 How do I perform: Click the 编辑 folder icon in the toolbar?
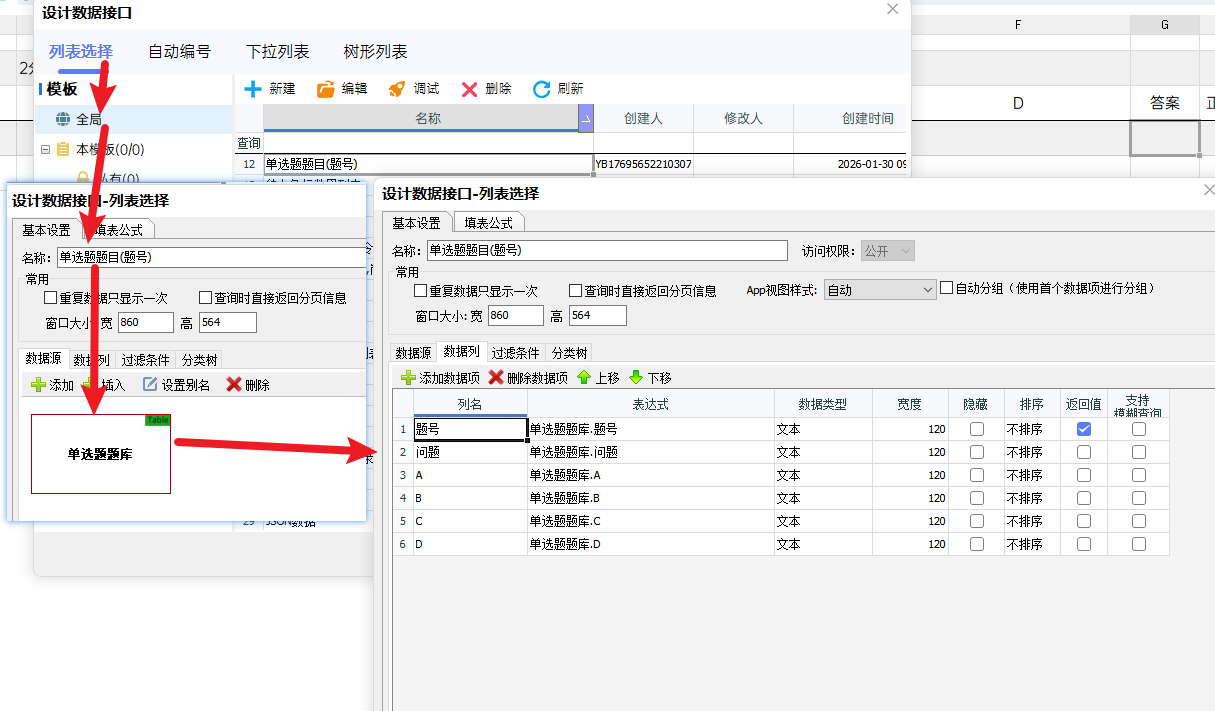click(x=325, y=89)
